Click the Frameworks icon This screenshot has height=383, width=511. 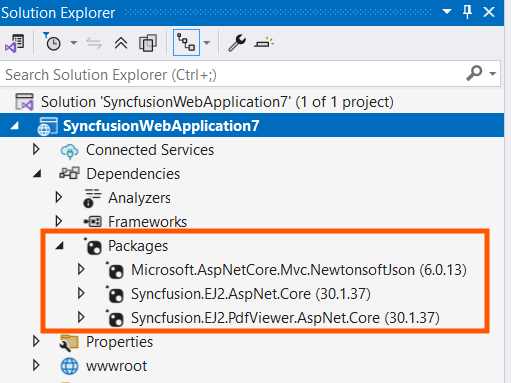[x=92, y=222]
